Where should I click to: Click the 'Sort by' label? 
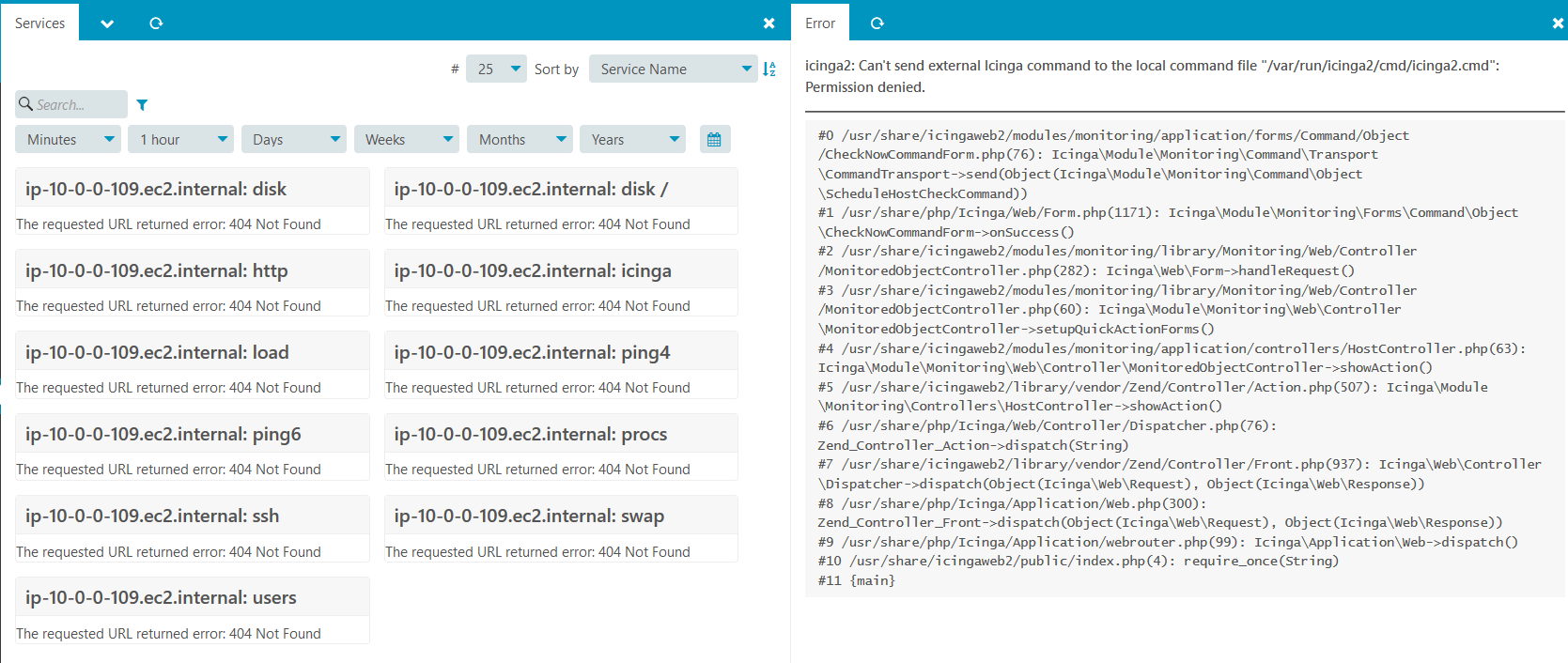[556, 69]
